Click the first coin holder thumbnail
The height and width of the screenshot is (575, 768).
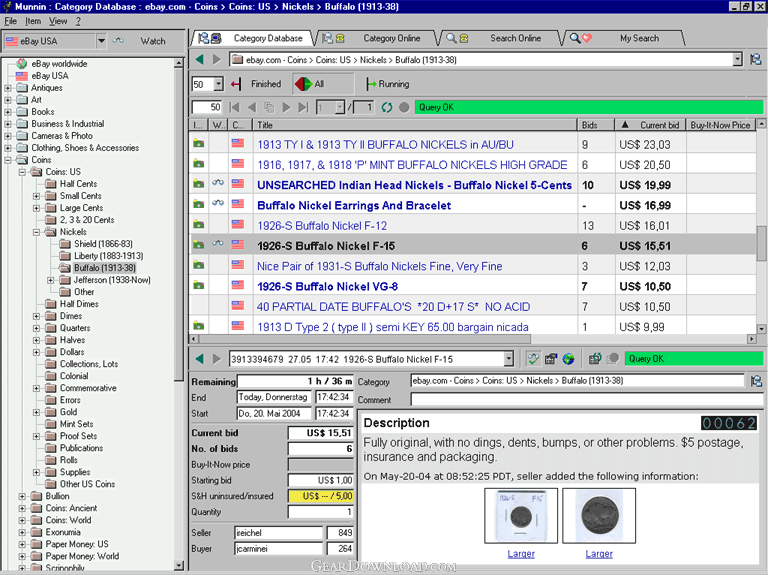pyautogui.click(x=521, y=516)
